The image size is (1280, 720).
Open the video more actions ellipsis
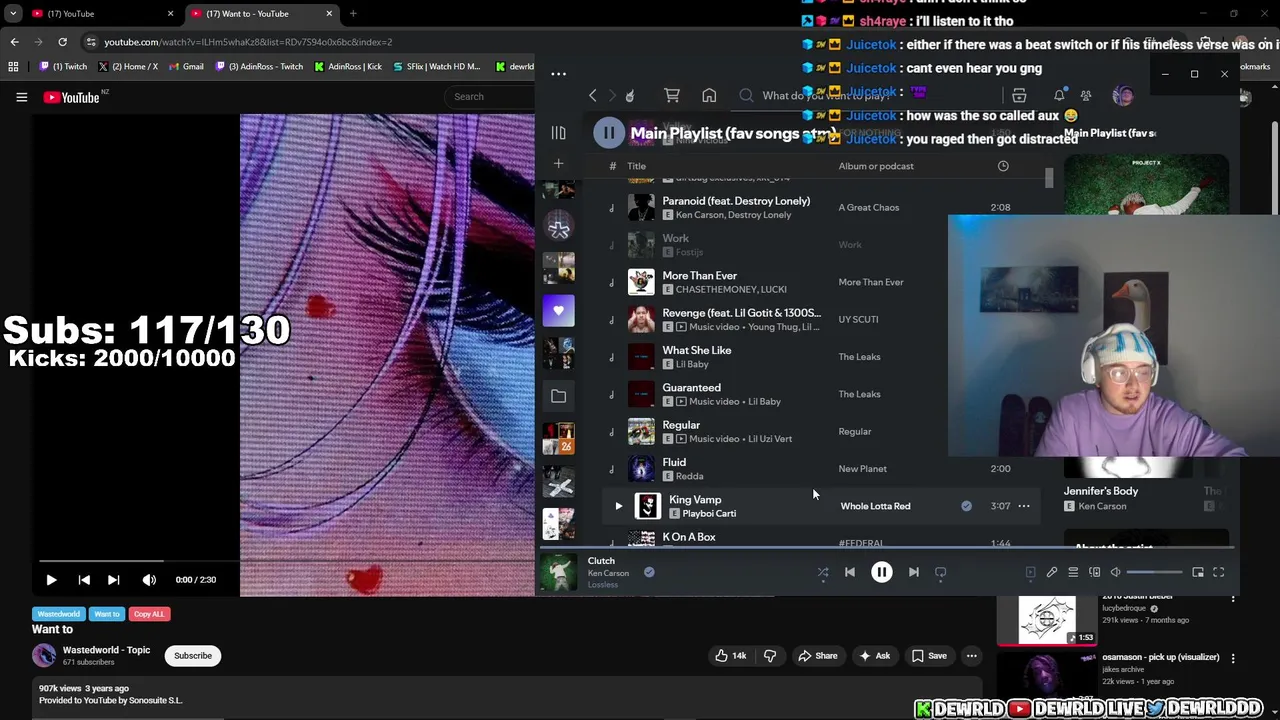point(971,656)
